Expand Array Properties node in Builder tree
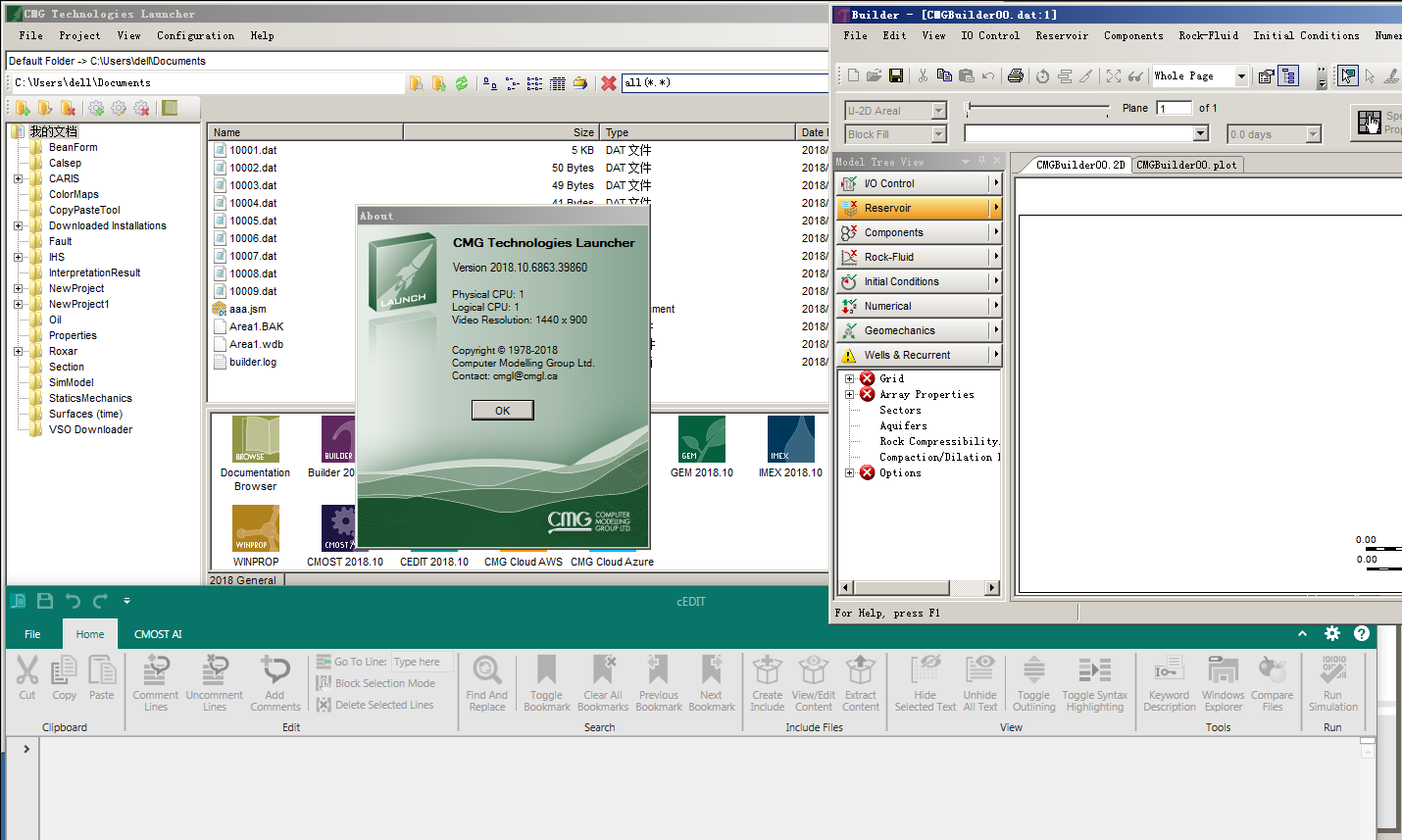 (x=849, y=394)
